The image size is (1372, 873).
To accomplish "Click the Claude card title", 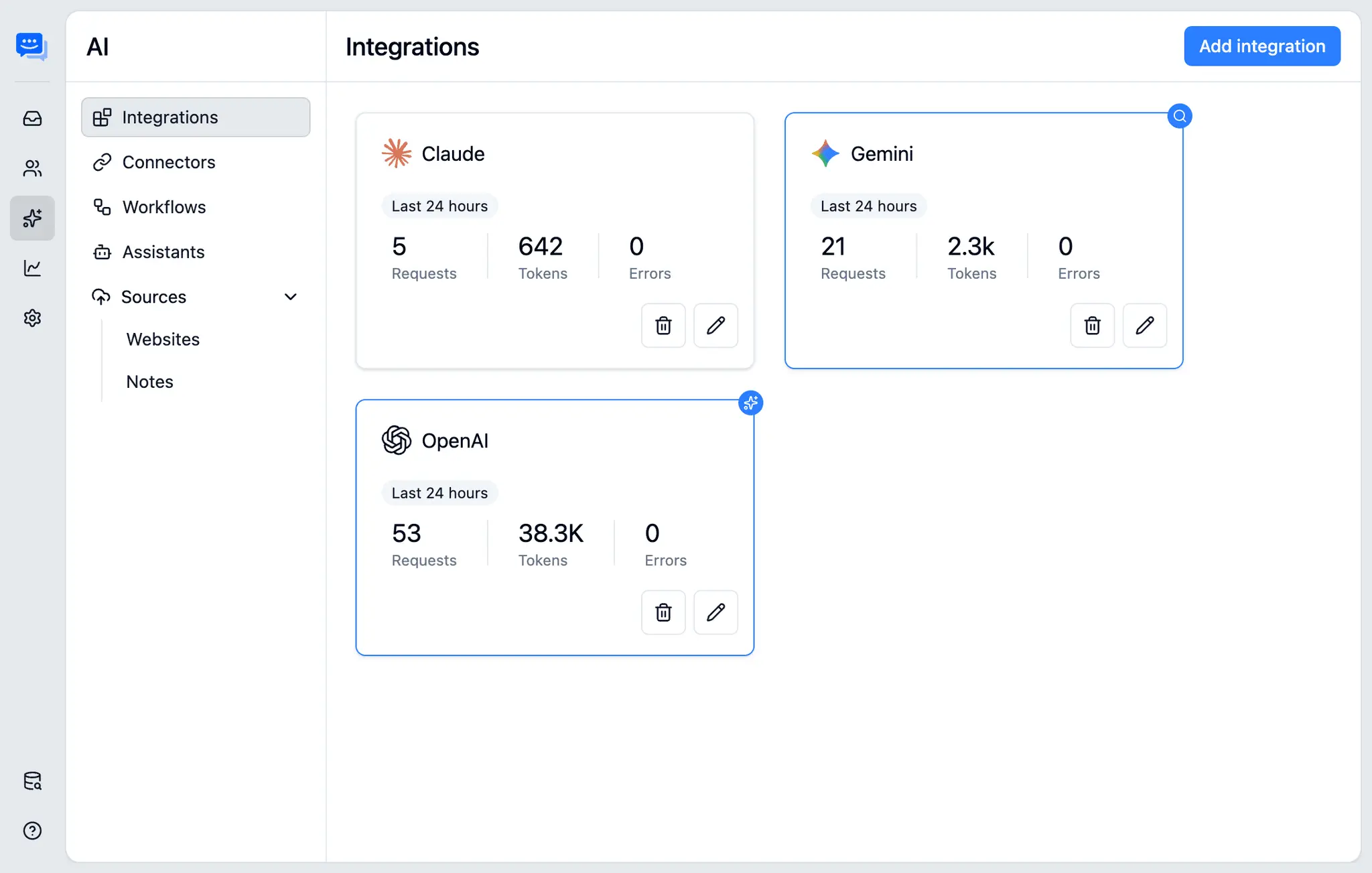I will coord(453,154).
